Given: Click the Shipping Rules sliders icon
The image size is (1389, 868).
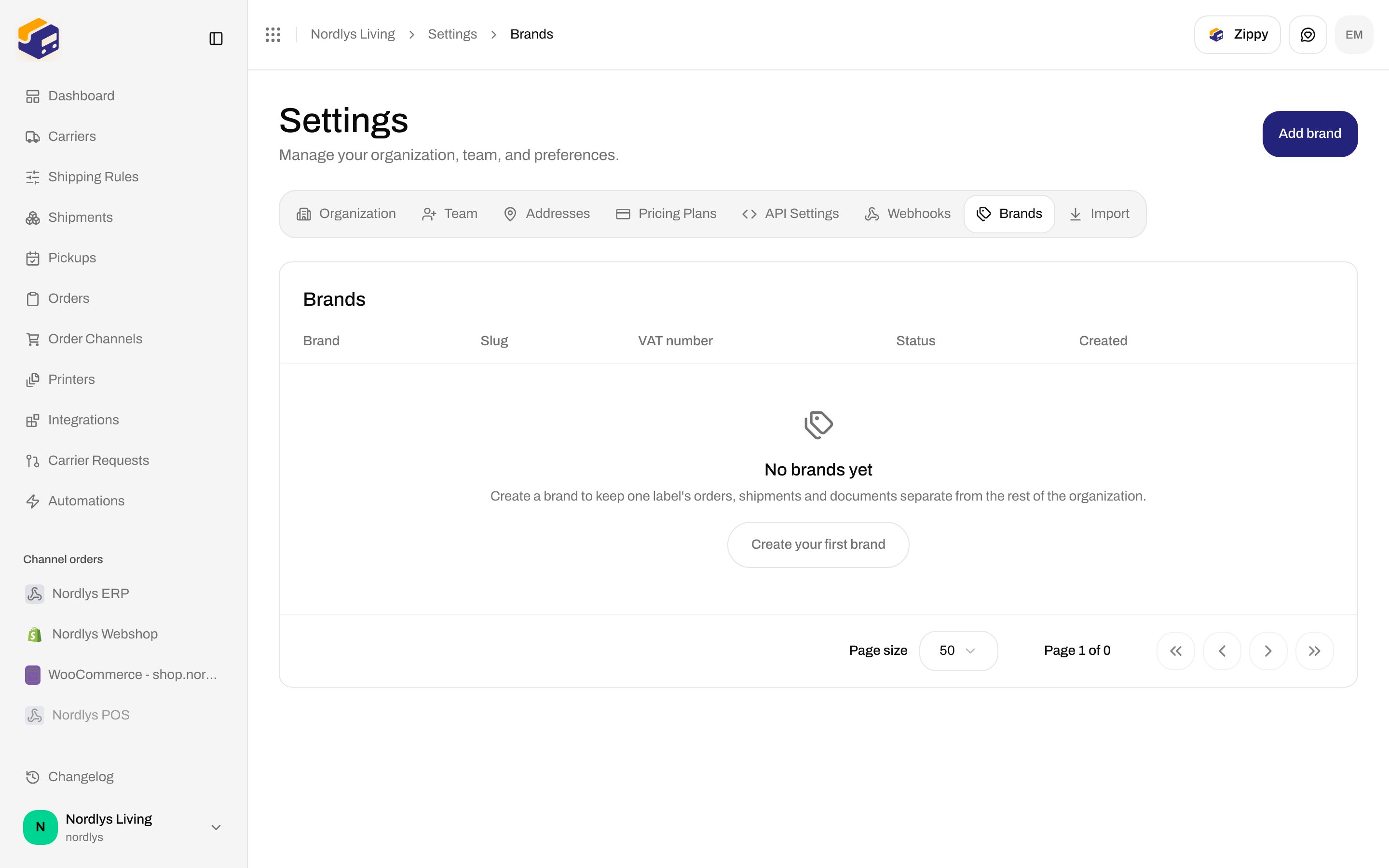Looking at the screenshot, I should (x=33, y=177).
